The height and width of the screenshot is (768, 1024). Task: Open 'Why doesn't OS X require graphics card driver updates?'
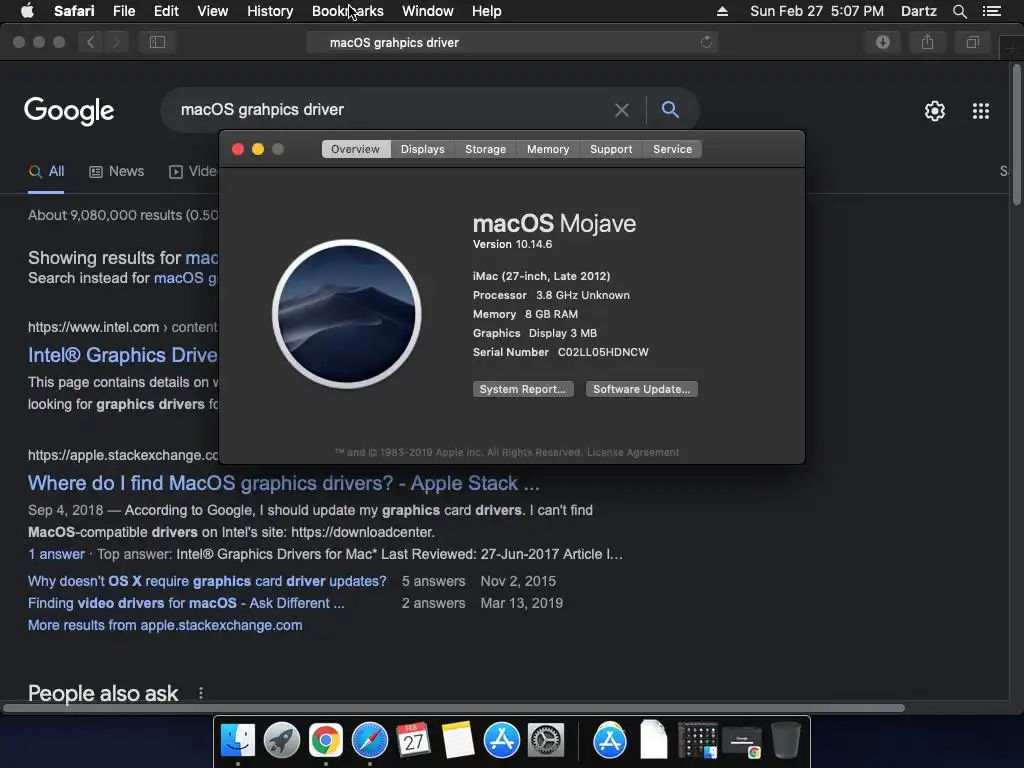pos(207,581)
